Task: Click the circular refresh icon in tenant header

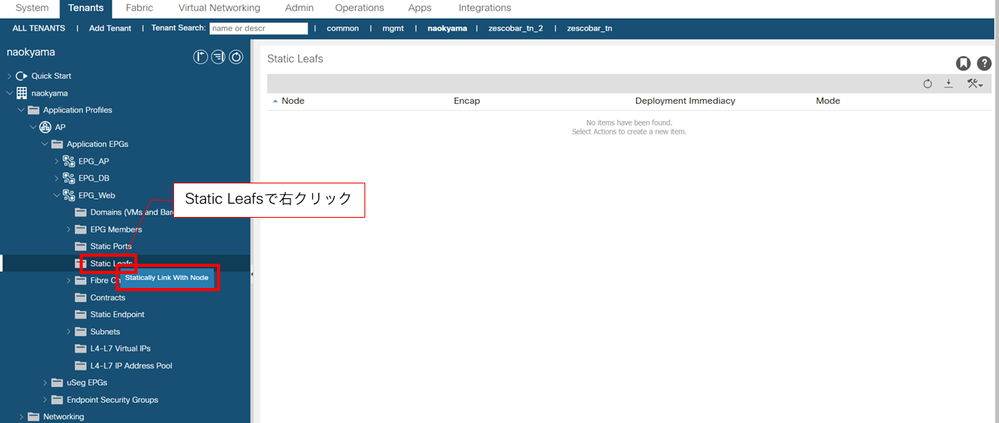Action: [236, 57]
